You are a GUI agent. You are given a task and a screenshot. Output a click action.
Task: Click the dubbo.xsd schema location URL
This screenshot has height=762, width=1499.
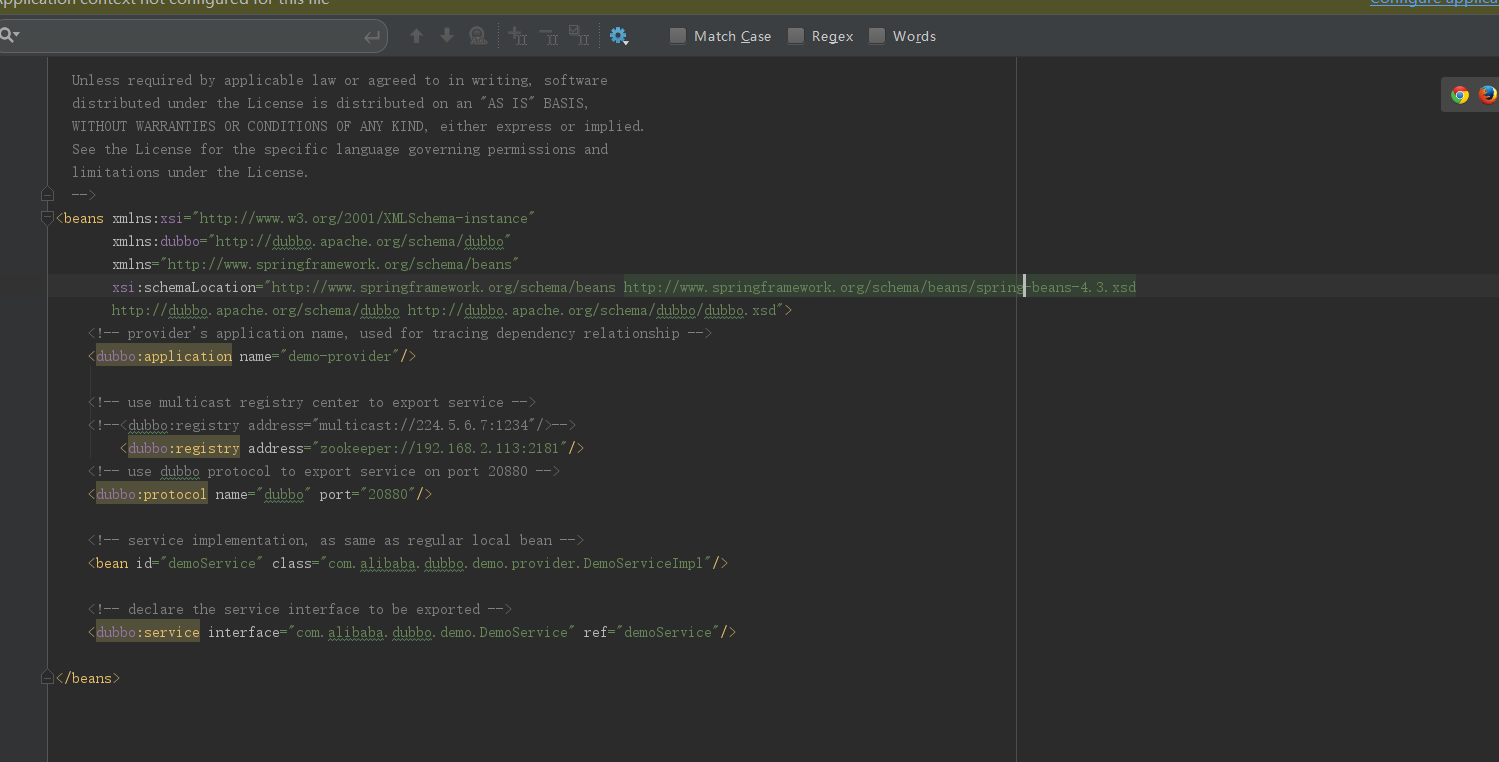pyautogui.click(x=592, y=310)
